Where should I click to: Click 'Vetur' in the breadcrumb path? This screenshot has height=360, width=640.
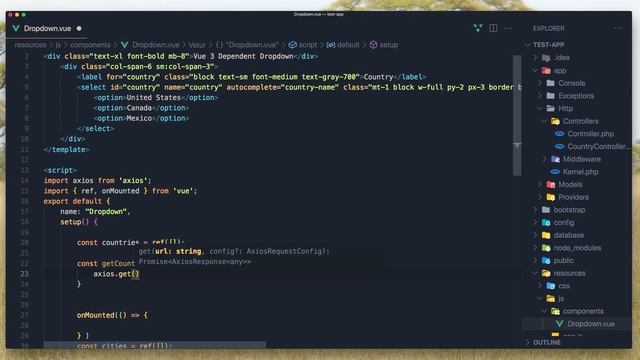197,44
